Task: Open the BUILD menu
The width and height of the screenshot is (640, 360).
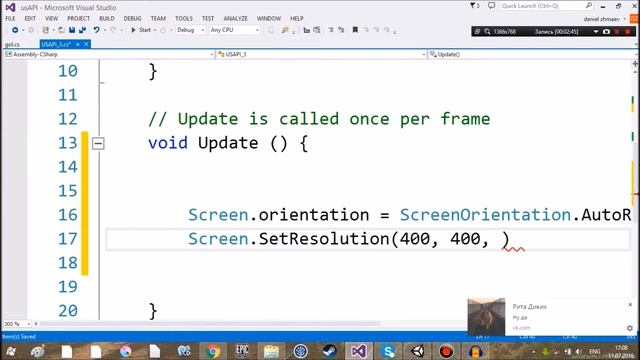Action: 107,18
